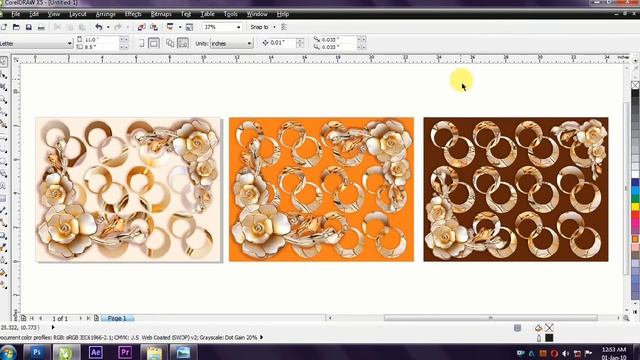Screen dimensions: 640x360
Task: Expand cursor coordinates arrow in status bar
Action: (x=53, y=327)
